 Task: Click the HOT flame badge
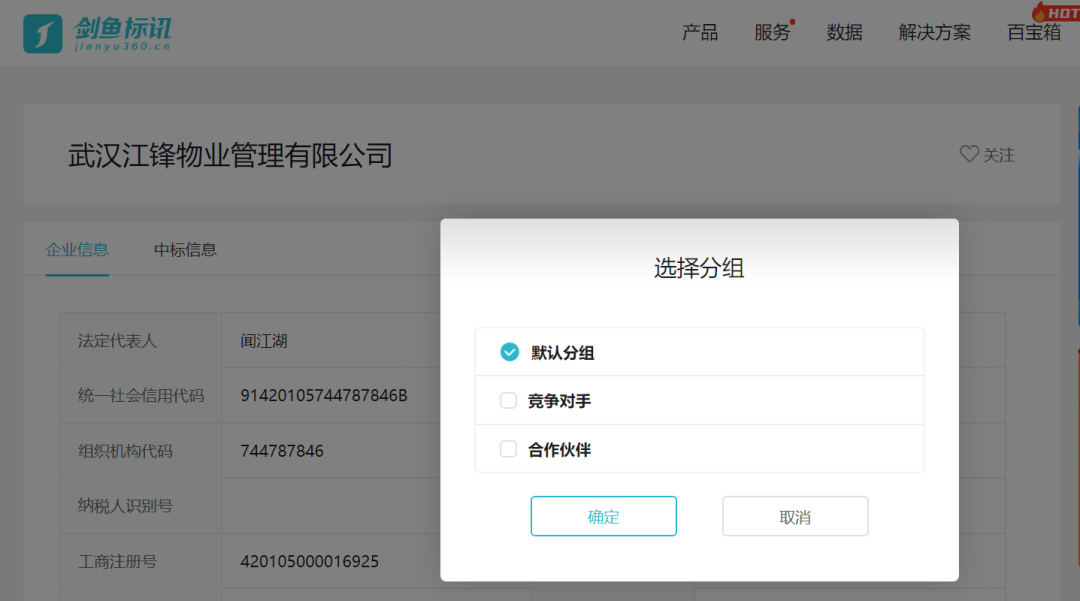coord(1056,12)
